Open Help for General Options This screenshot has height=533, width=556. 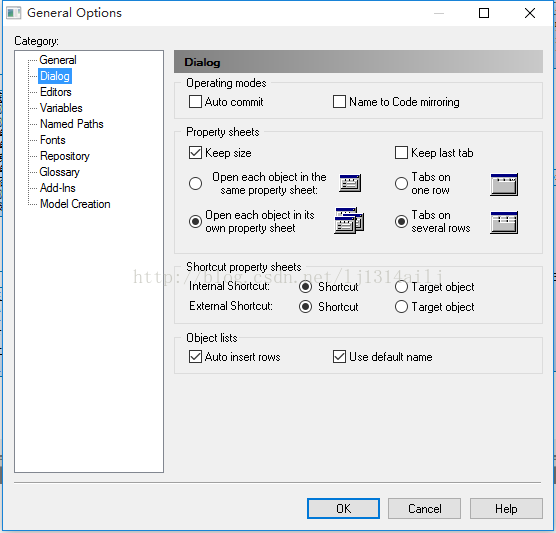click(x=506, y=509)
